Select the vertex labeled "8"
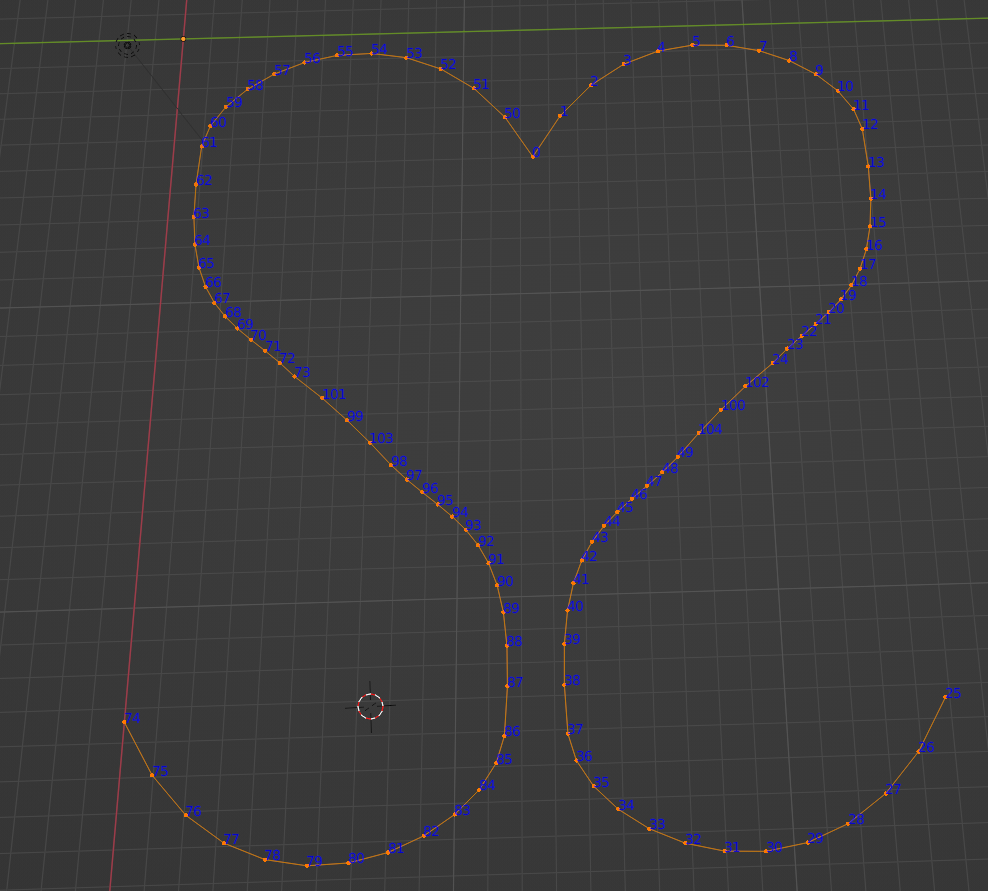This screenshot has width=988, height=891. click(789, 60)
